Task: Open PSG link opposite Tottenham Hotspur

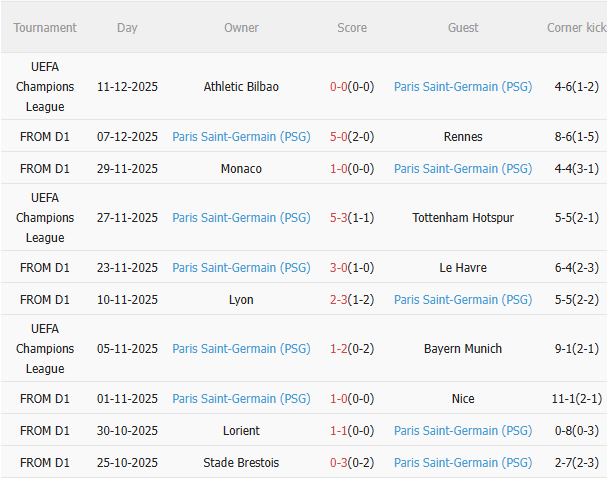Action: click(241, 218)
